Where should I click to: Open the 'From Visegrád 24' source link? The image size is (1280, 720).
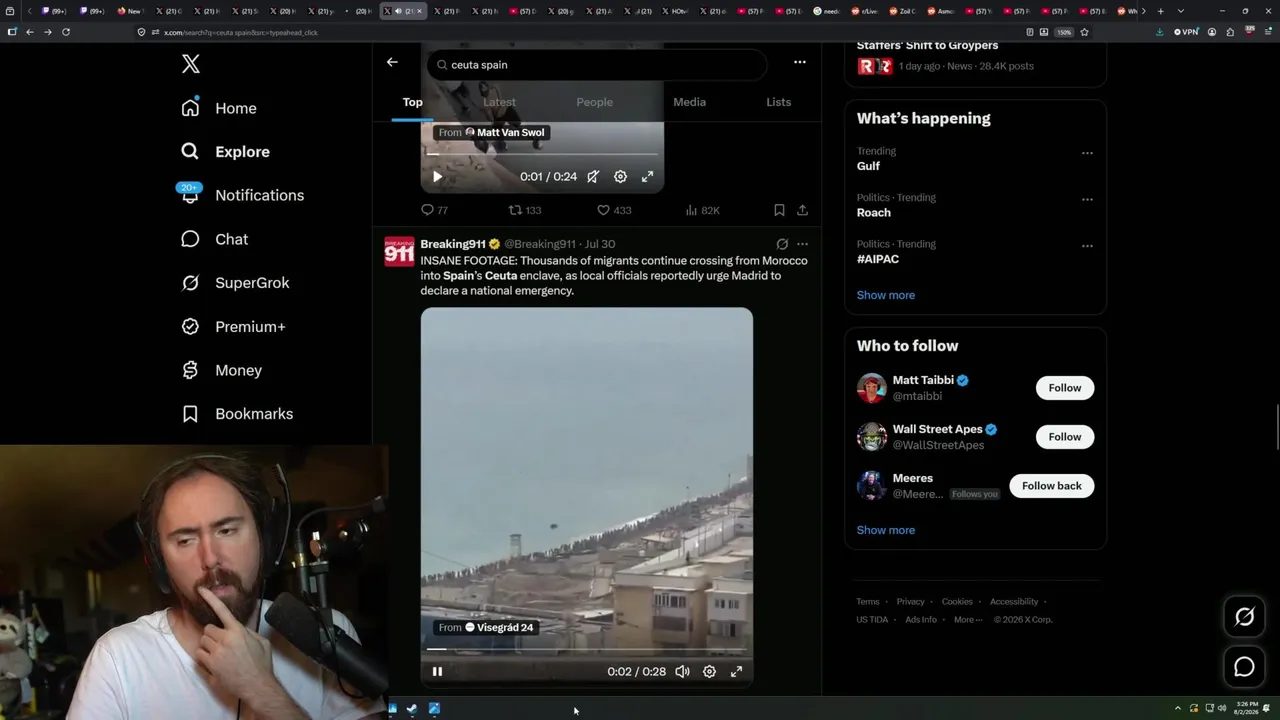coord(487,628)
